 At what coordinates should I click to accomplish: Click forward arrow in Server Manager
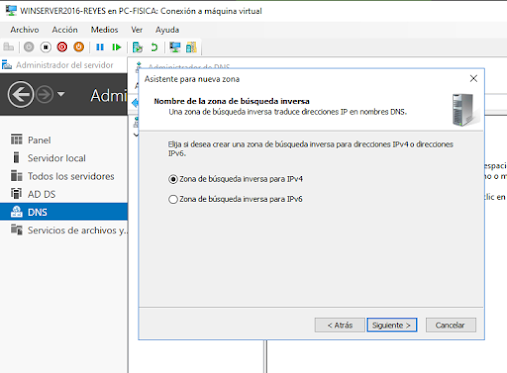click(x=44, y=95)
